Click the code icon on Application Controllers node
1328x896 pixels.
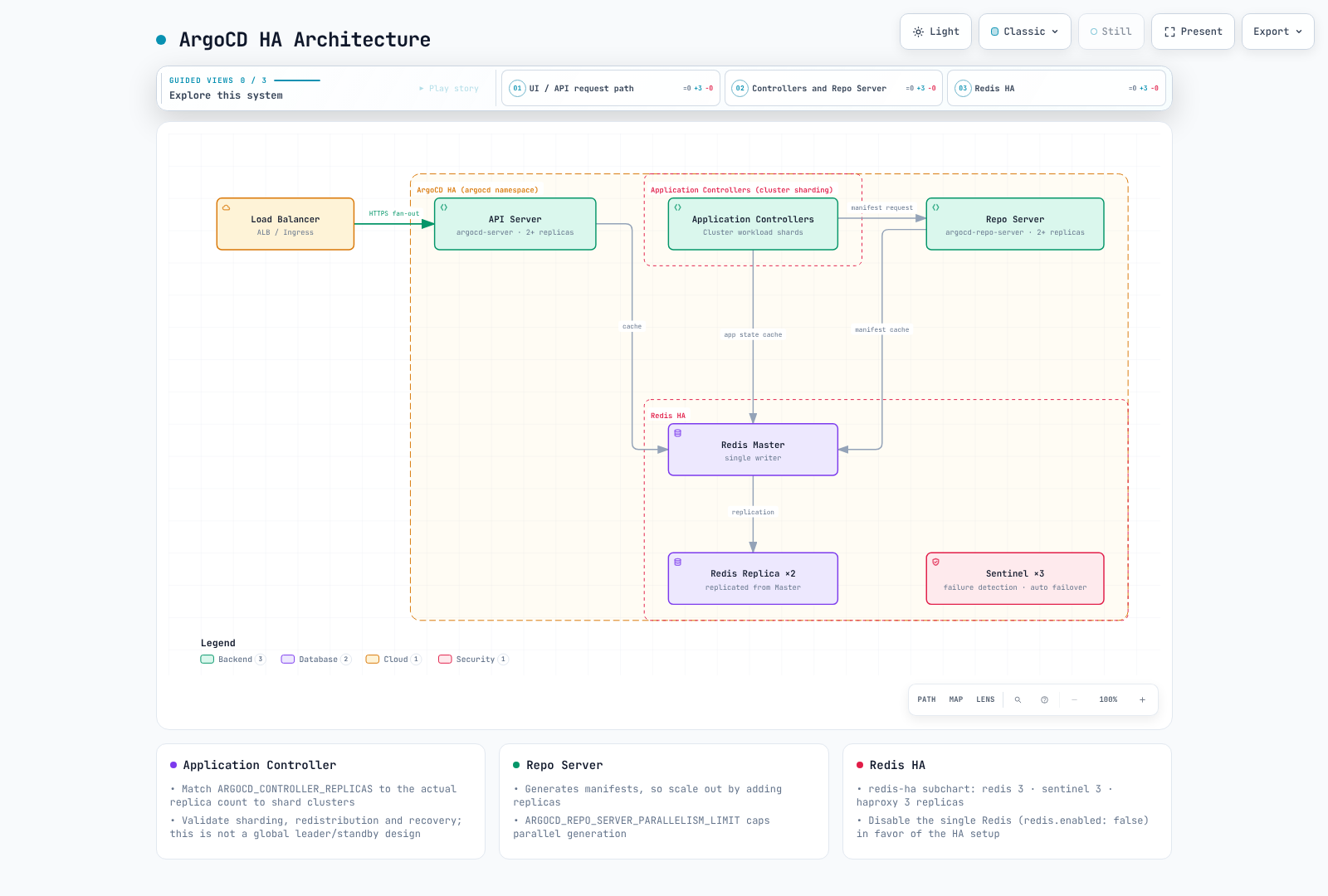[x=677, y=207]
